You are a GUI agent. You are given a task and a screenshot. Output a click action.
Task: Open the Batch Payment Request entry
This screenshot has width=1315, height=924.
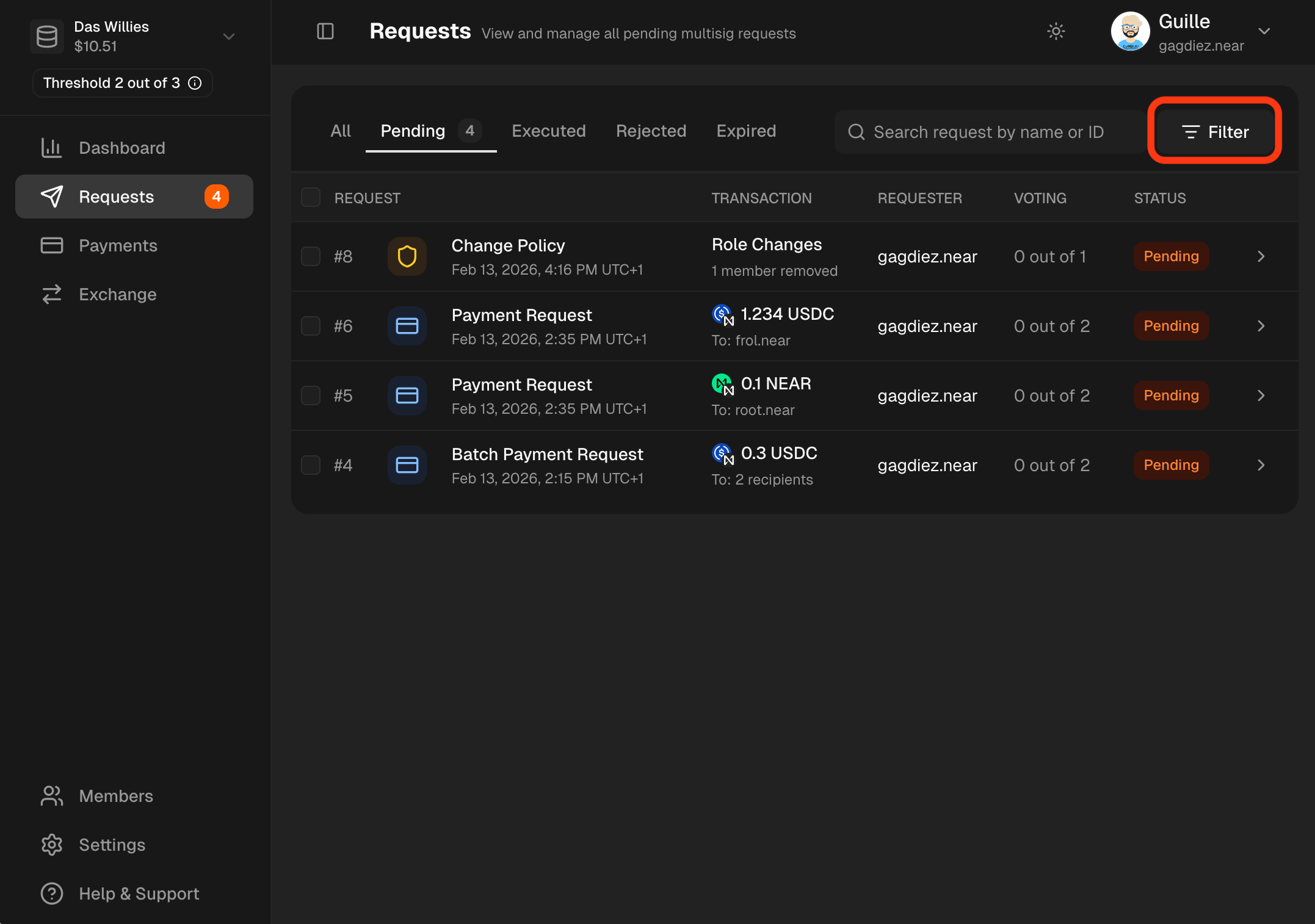(547, 455)
